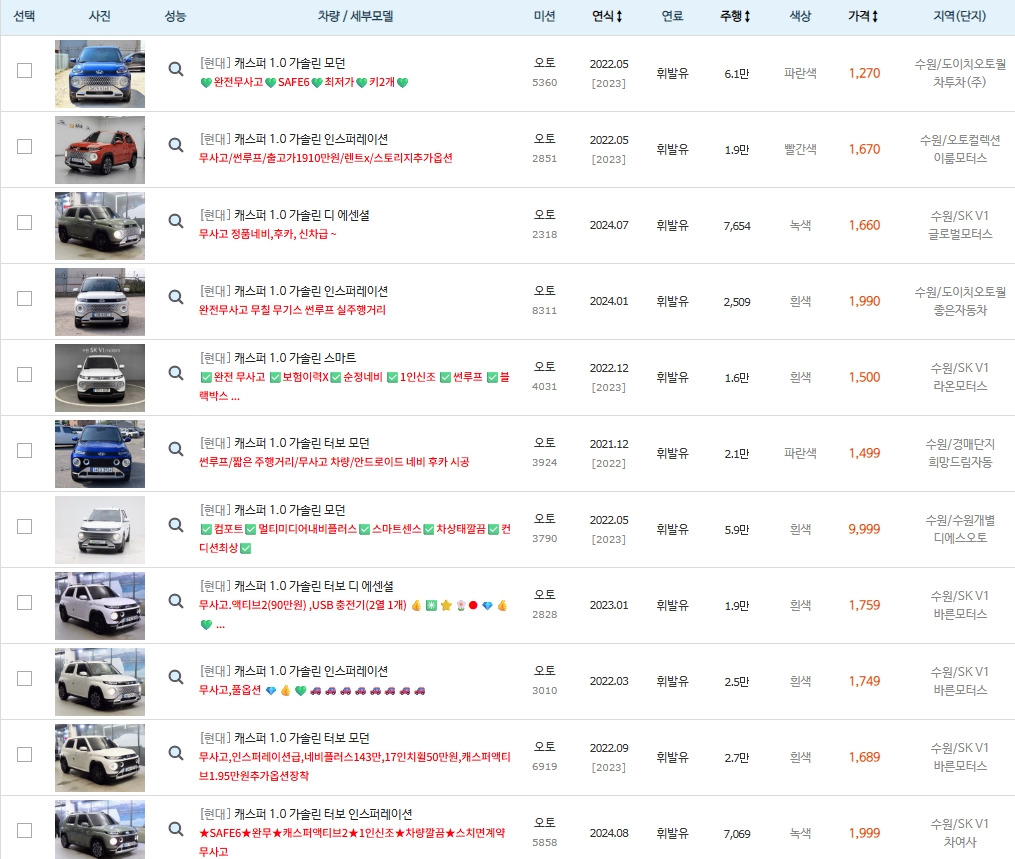The width and height of the screenshot is (1015, 859).
Task: Sort list by 주행 column header
Action: [x=735, y=16]
